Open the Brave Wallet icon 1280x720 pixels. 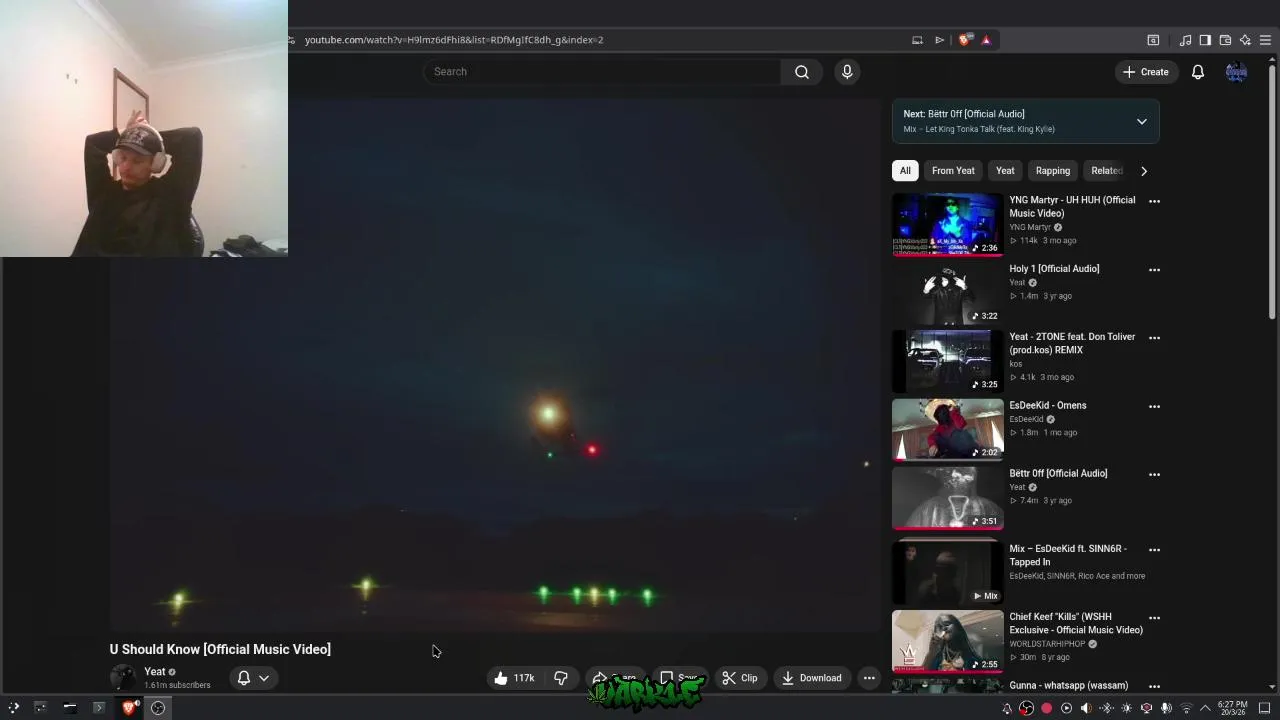tap(1225, 40)
